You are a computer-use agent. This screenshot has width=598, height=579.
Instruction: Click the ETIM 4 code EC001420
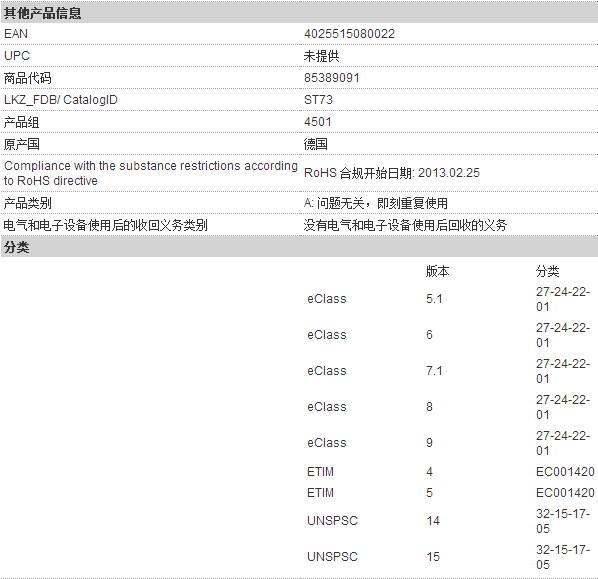565,472
